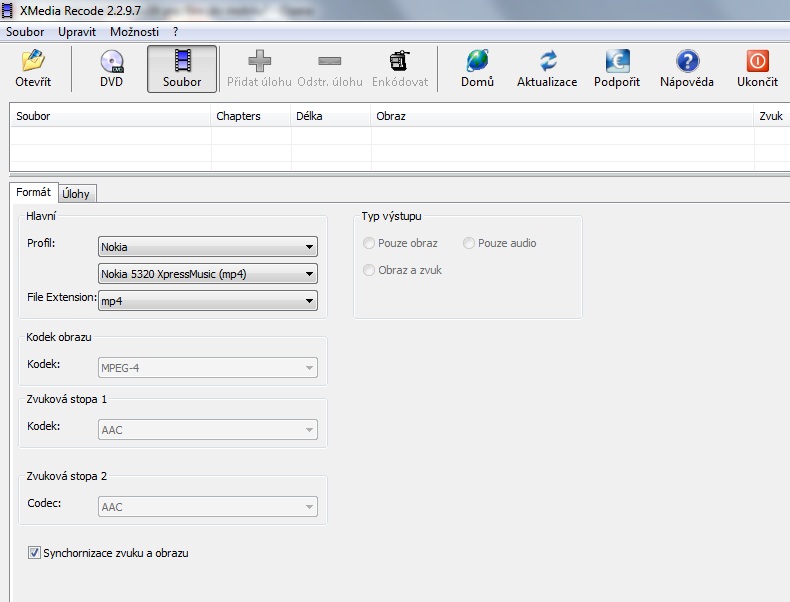Remove a job with Odstr. úlohu
Viewport: 790px width, 602px height.
(330, 69)
